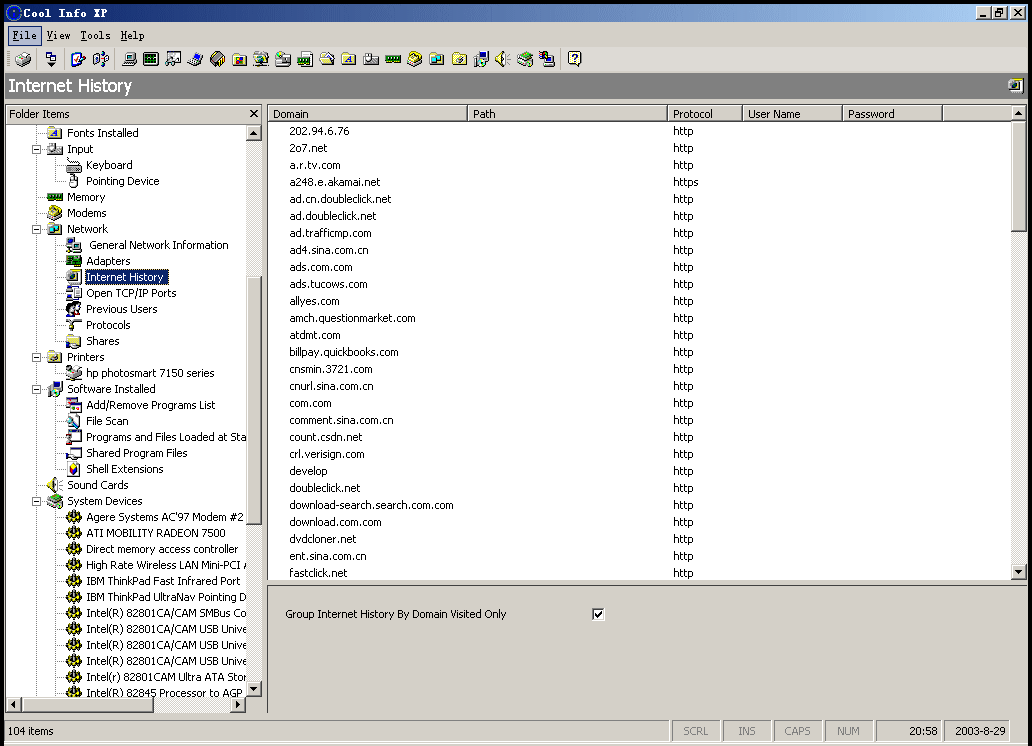The width and height of the screenshot is (1032, 746).
Task: Click the desktop computer toolbar icon
Action: [x=130, y=59]
